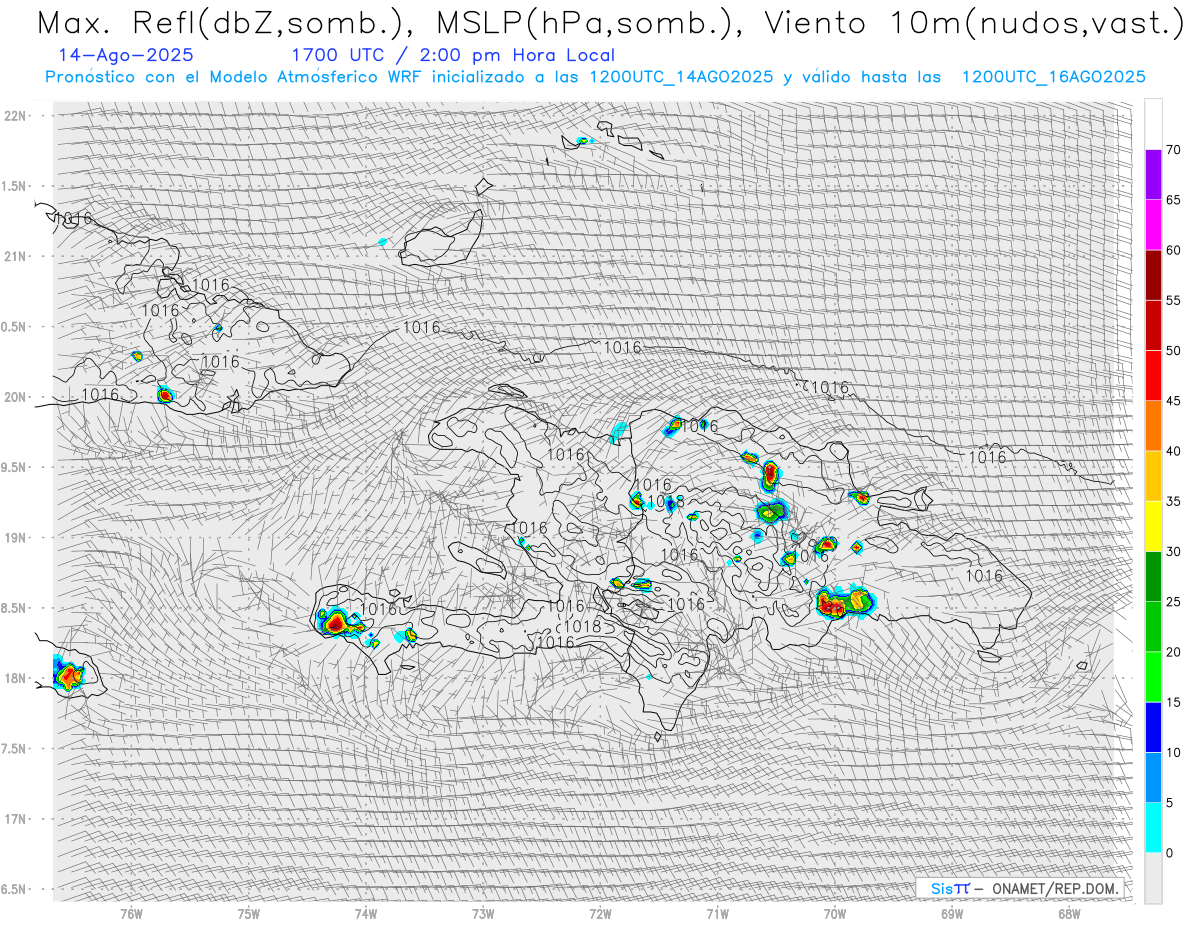This screenshot has height=927, width=1200.
Task: Click the colorbar label 70
Action: [x=1173, y=150]
